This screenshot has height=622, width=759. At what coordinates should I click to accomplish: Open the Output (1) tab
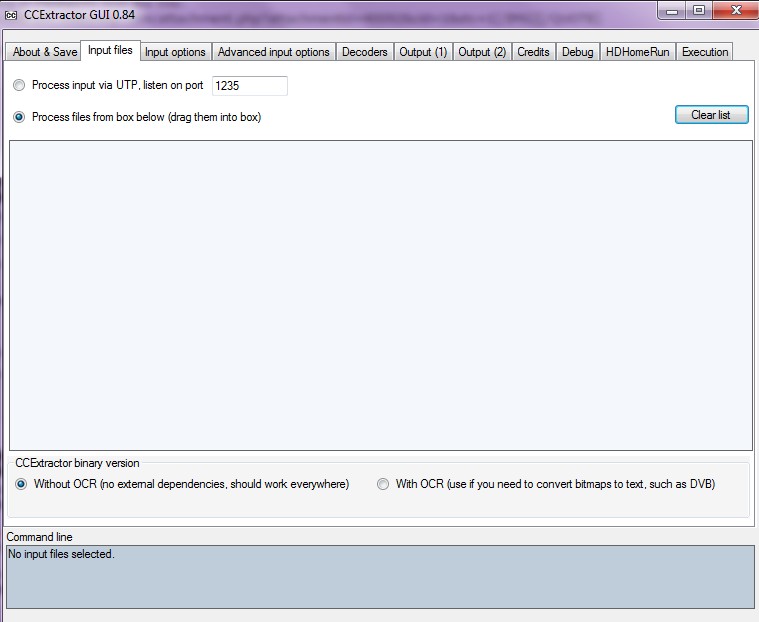coord(423,52)
